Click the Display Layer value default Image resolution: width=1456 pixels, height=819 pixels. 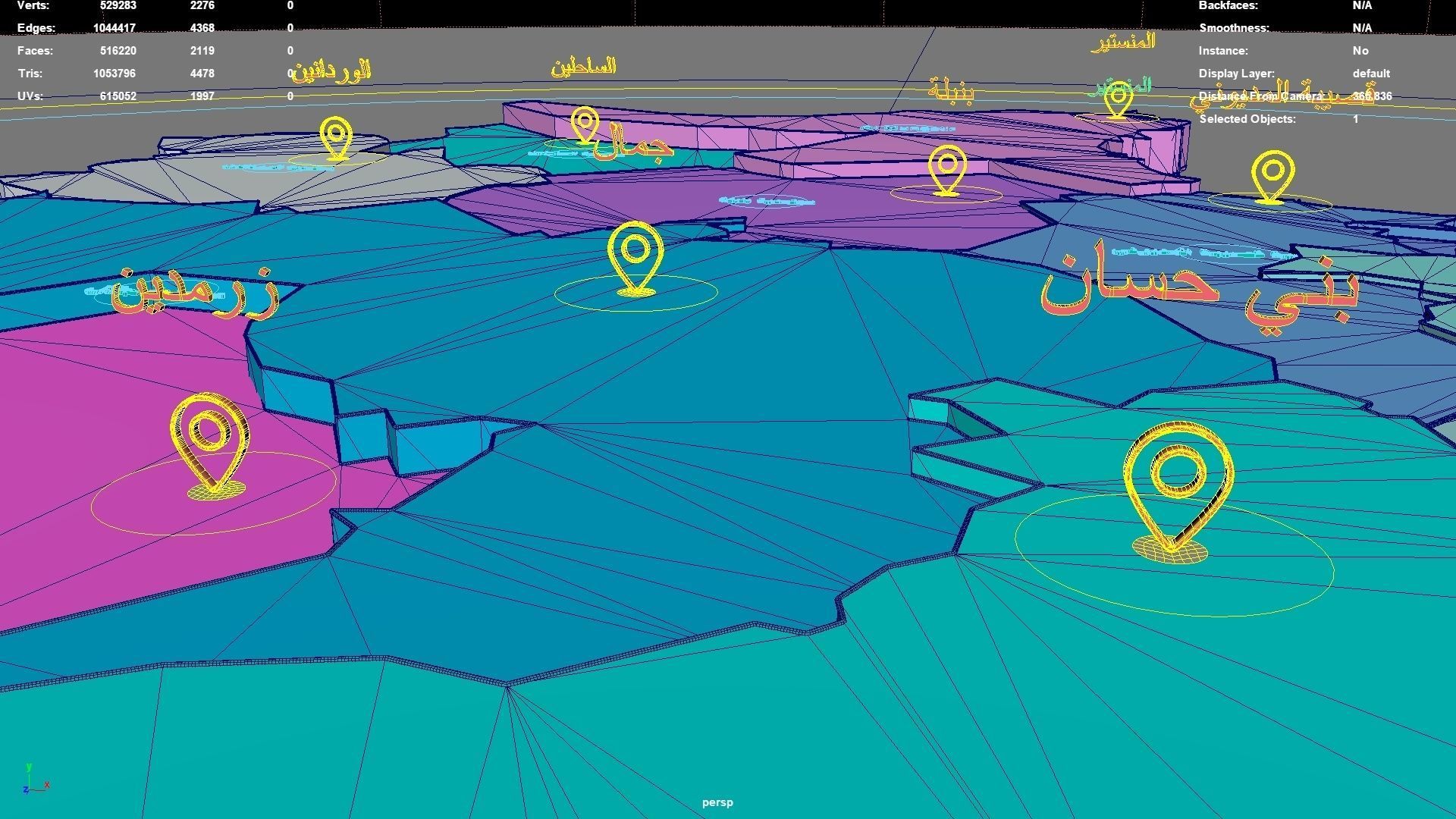[x=1371, y=74]
